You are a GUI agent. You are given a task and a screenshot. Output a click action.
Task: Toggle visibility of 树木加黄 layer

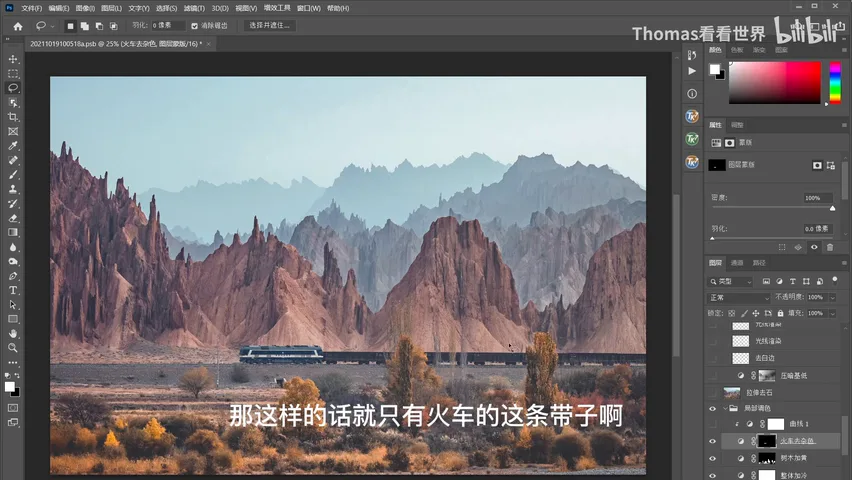[x=712, y=458]
